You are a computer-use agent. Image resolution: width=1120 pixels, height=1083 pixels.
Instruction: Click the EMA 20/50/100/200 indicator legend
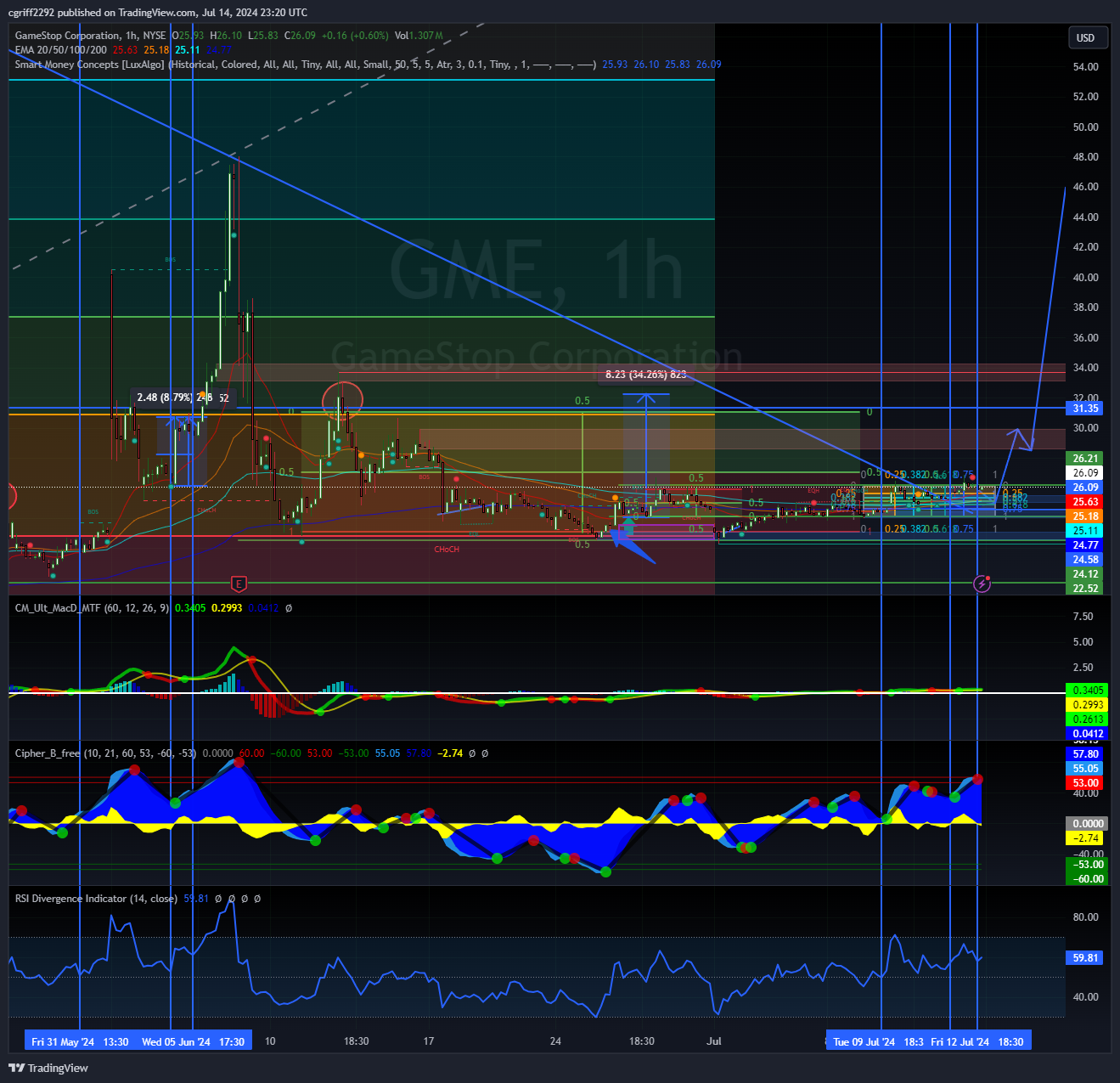61,50
